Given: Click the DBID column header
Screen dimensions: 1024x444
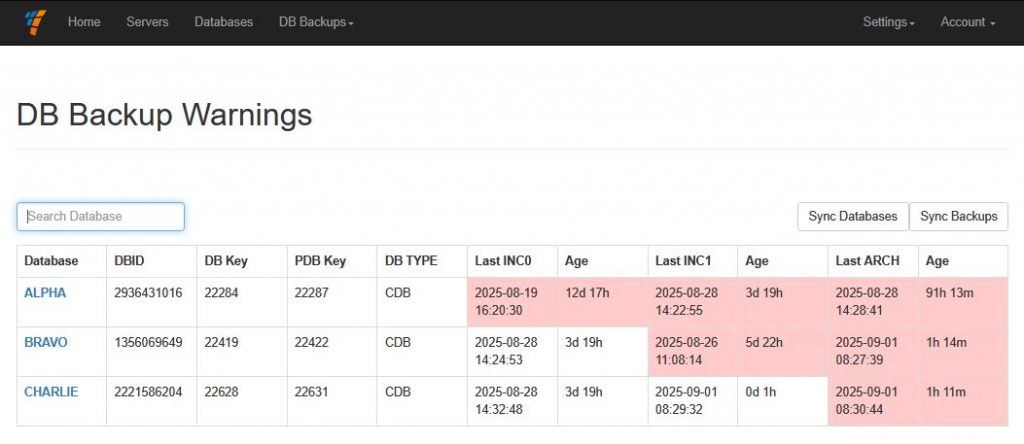Looking at the screenshot, I should coord(131,261).
